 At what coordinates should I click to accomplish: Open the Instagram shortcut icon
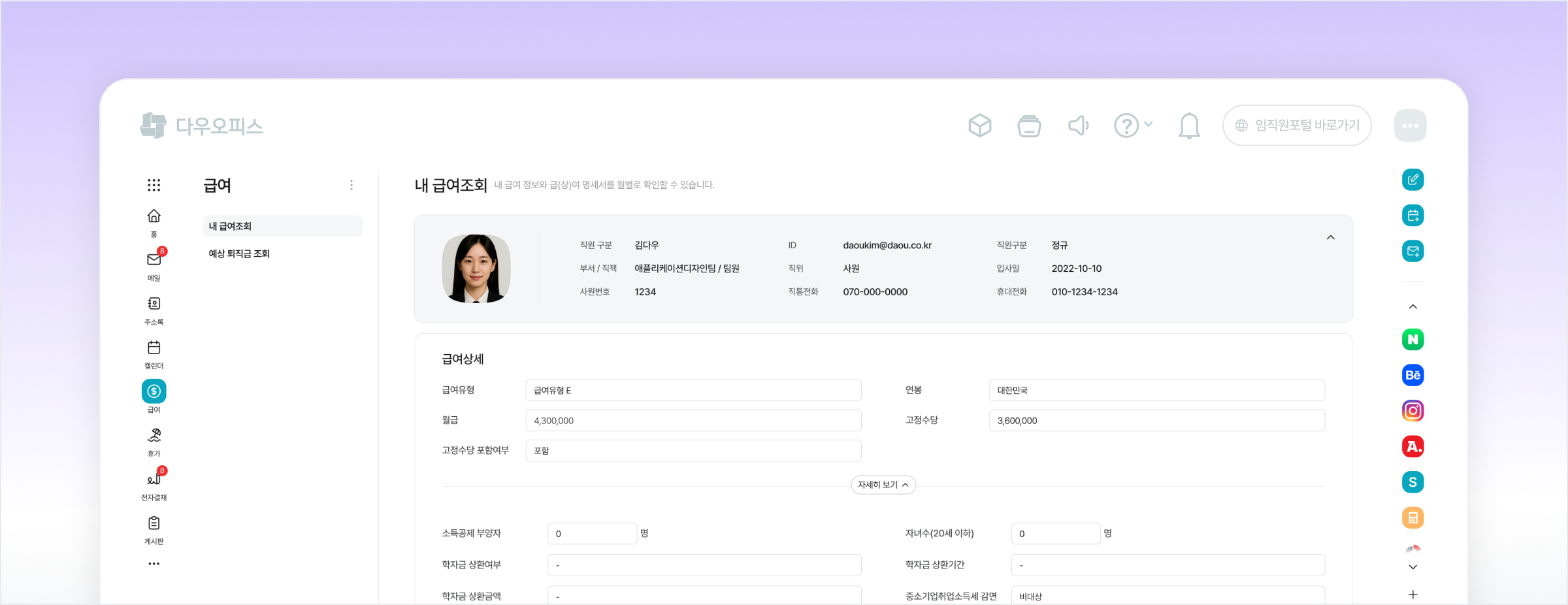[1413, 411]
